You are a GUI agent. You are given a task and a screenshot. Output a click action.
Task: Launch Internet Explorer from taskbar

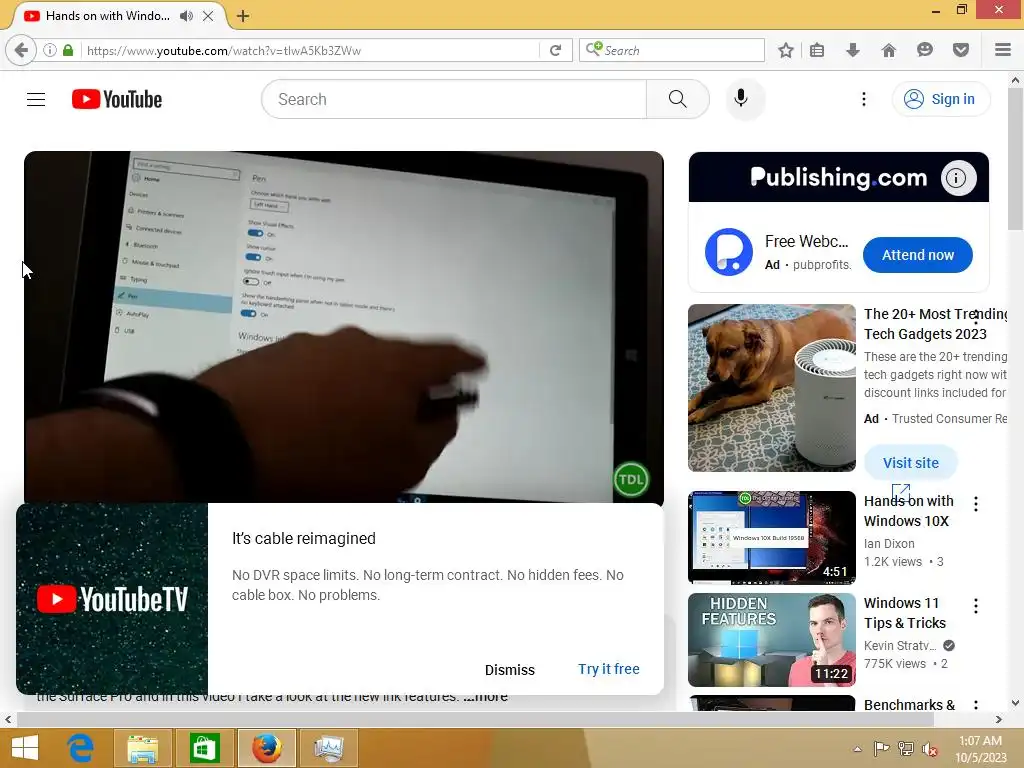coord(80,748)
